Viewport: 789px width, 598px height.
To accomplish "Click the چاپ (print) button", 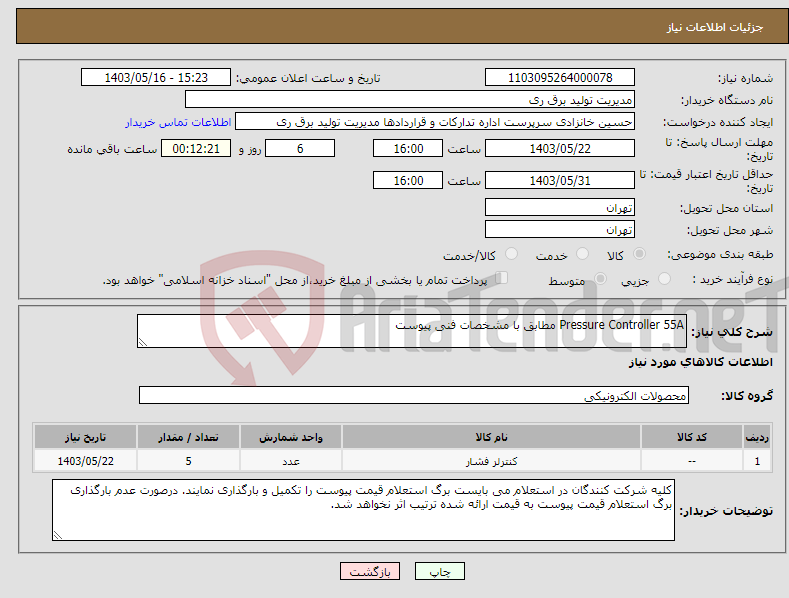I will pos(439,571).
